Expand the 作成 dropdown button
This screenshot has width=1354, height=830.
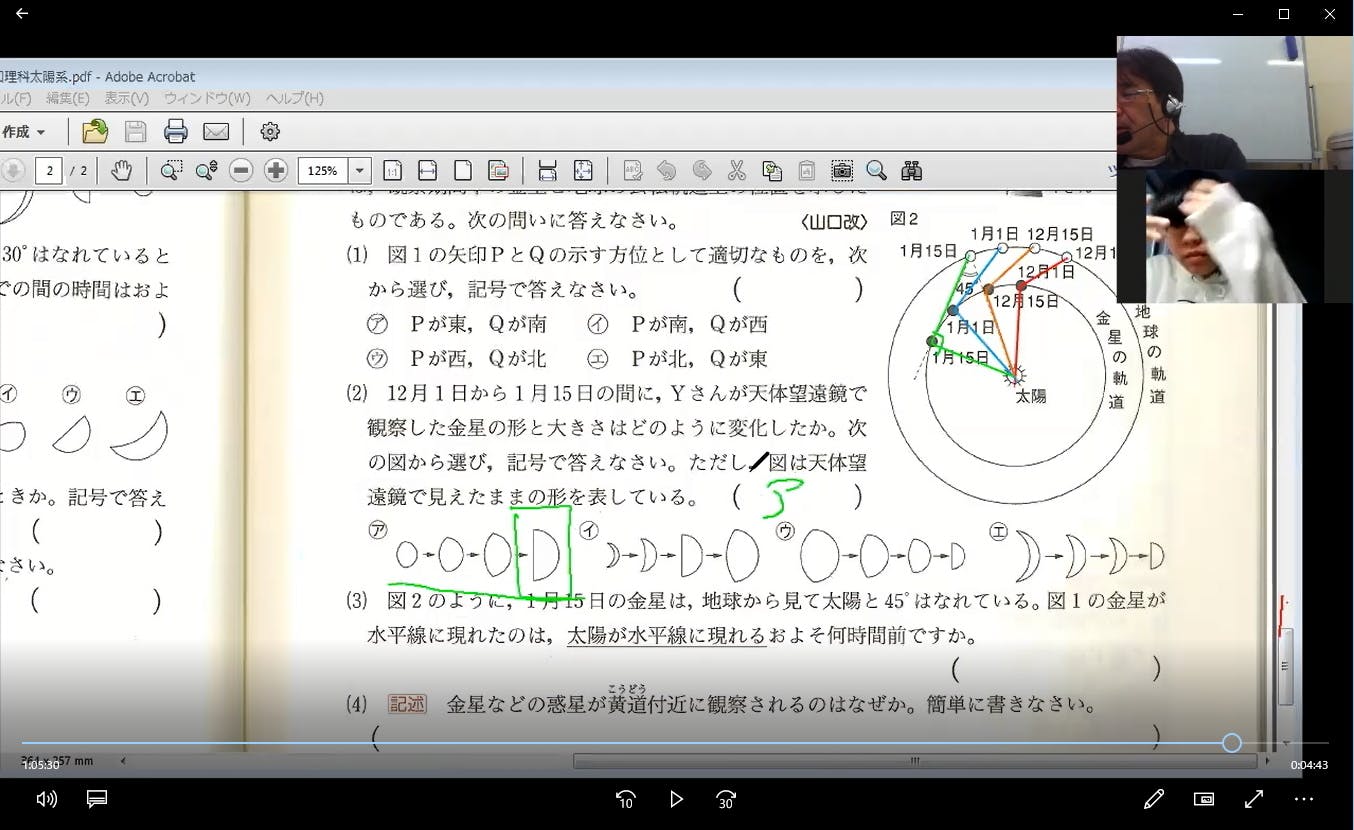tap(24, 132)
